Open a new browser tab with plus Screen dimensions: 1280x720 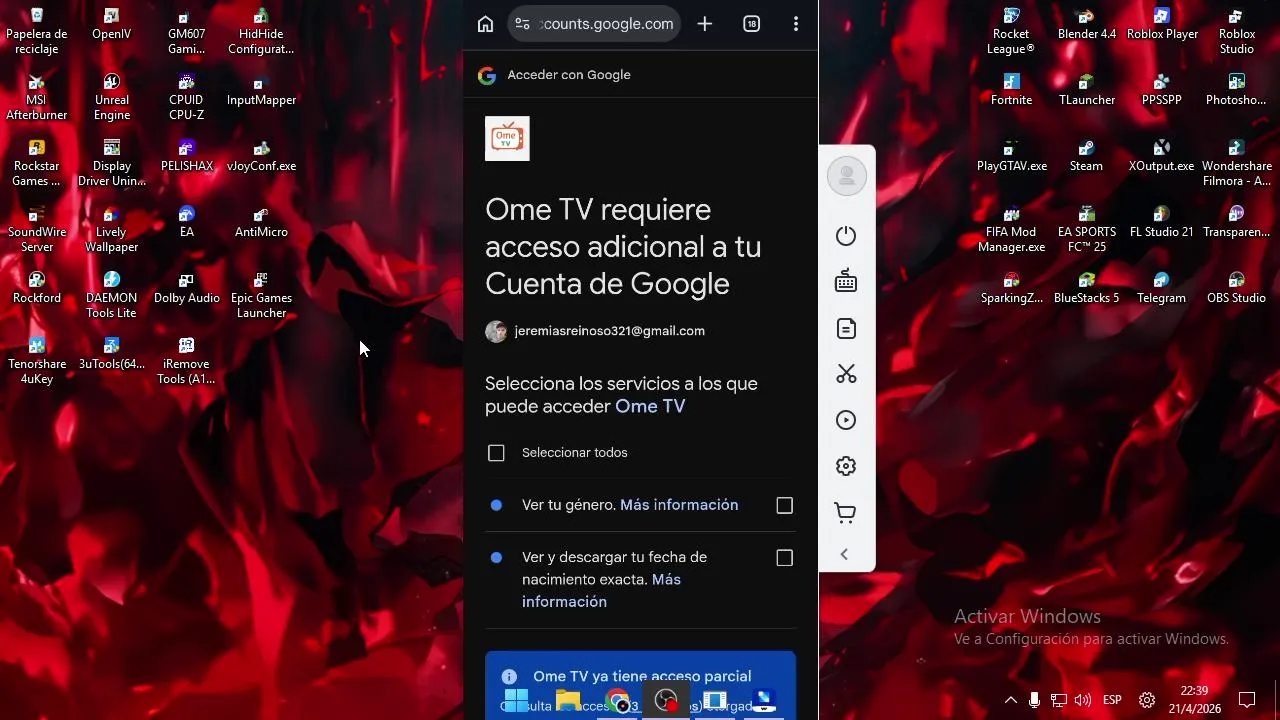click(705, 24)
